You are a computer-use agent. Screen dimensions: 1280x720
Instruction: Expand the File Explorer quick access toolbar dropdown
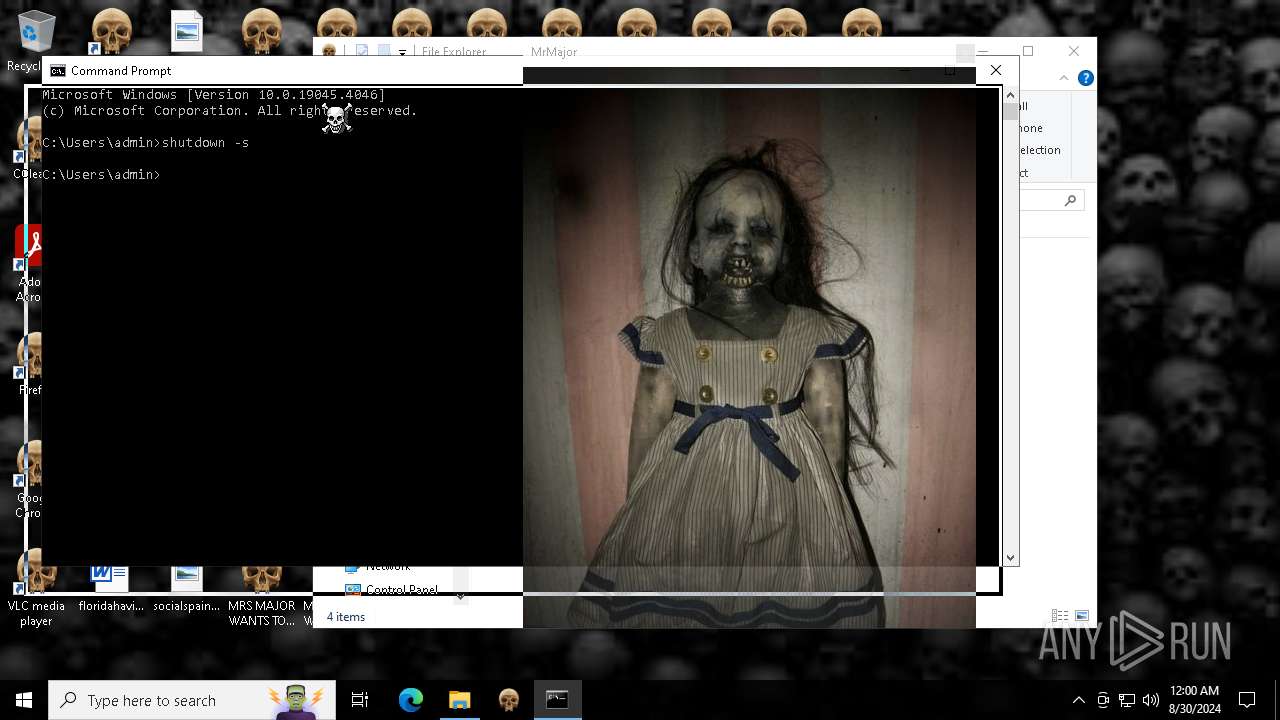pyautogui.click(x=402, y=52)
